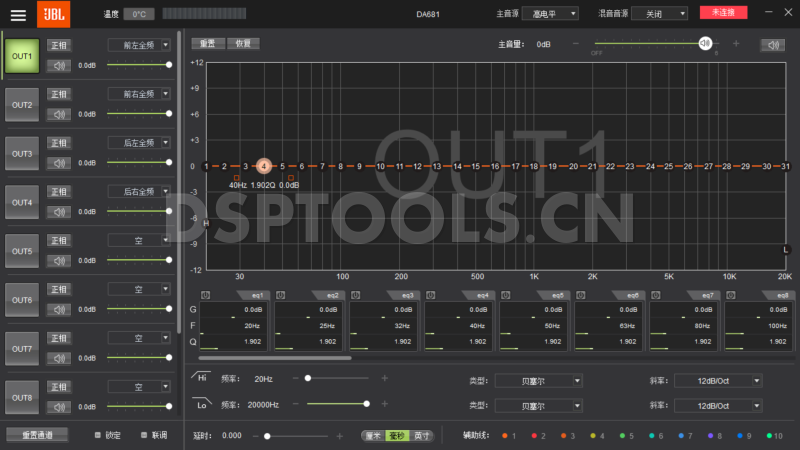The image size is (800, 450).
Task: Select 毫秒 delay unit
Action: click(397, 436)
